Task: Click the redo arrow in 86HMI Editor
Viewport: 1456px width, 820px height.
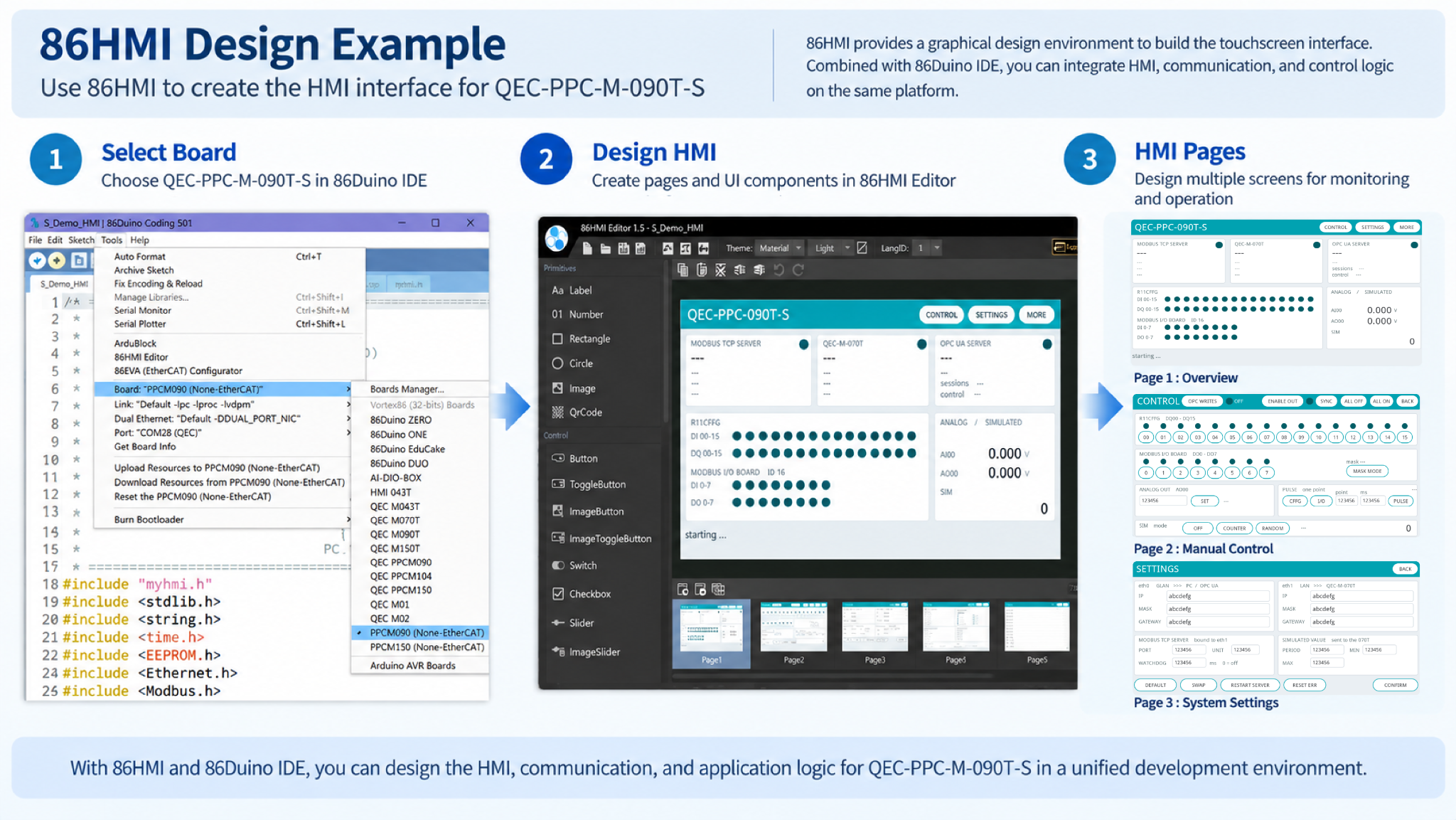Action: tap(798, 270)
